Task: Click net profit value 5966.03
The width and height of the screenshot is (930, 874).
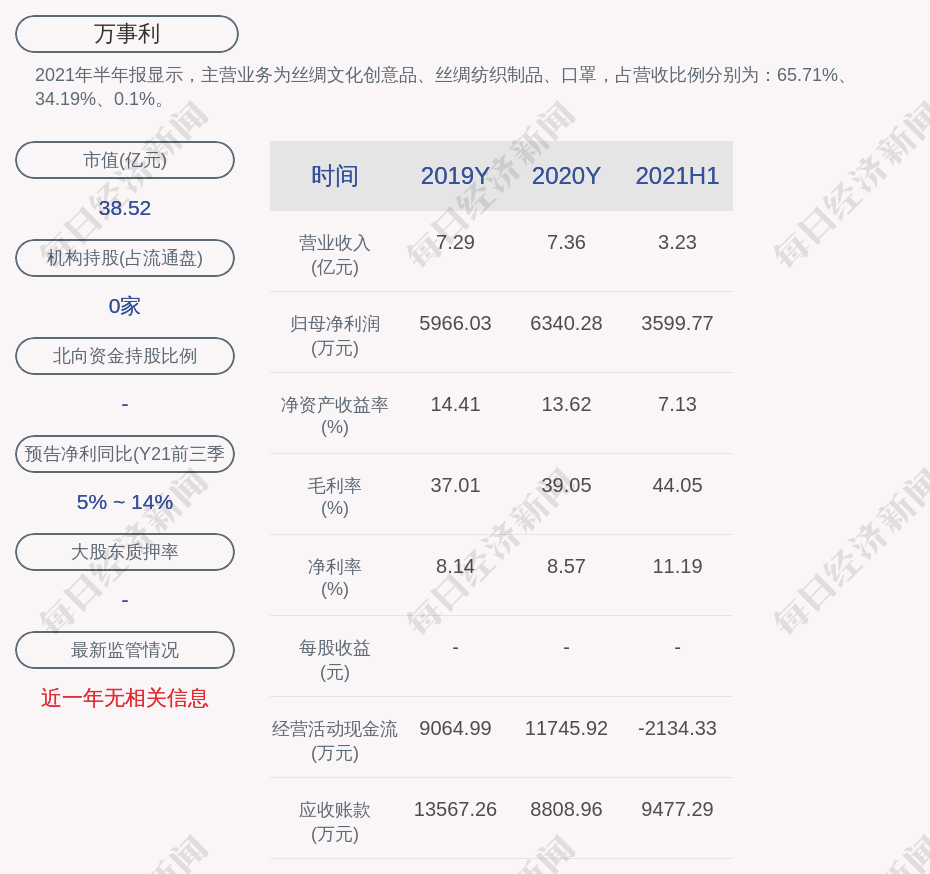Action: (455, 323)
